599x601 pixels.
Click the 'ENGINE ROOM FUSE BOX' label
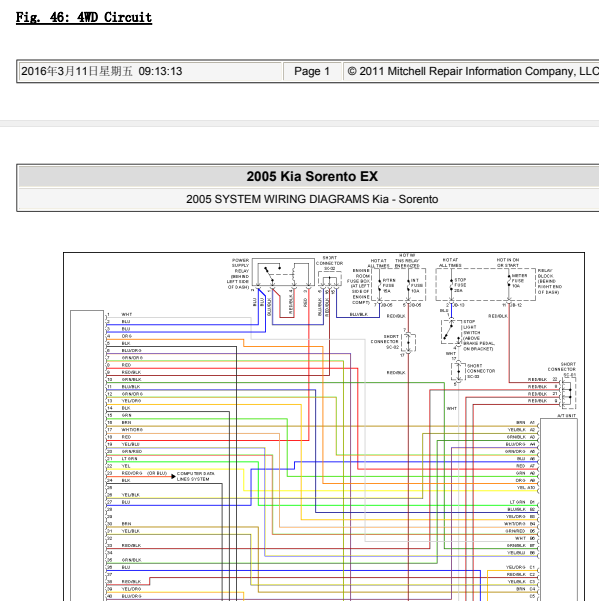coord(360,276)
